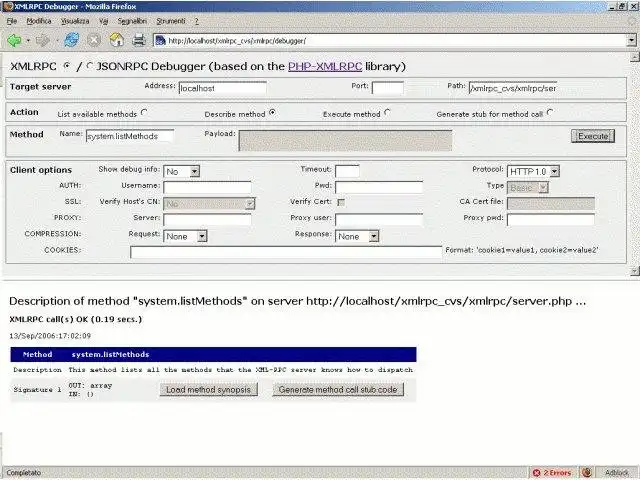640x480 pixels.
Task: Open the Strumenti menu
Action: coord(171,21)
